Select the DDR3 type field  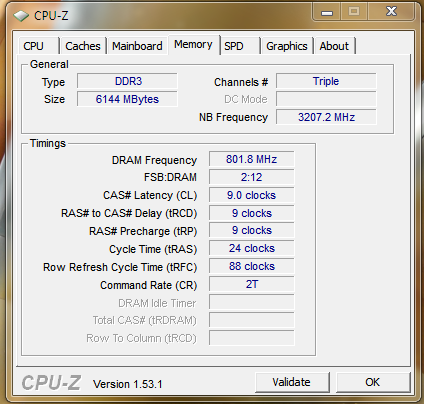pos(127,81)
